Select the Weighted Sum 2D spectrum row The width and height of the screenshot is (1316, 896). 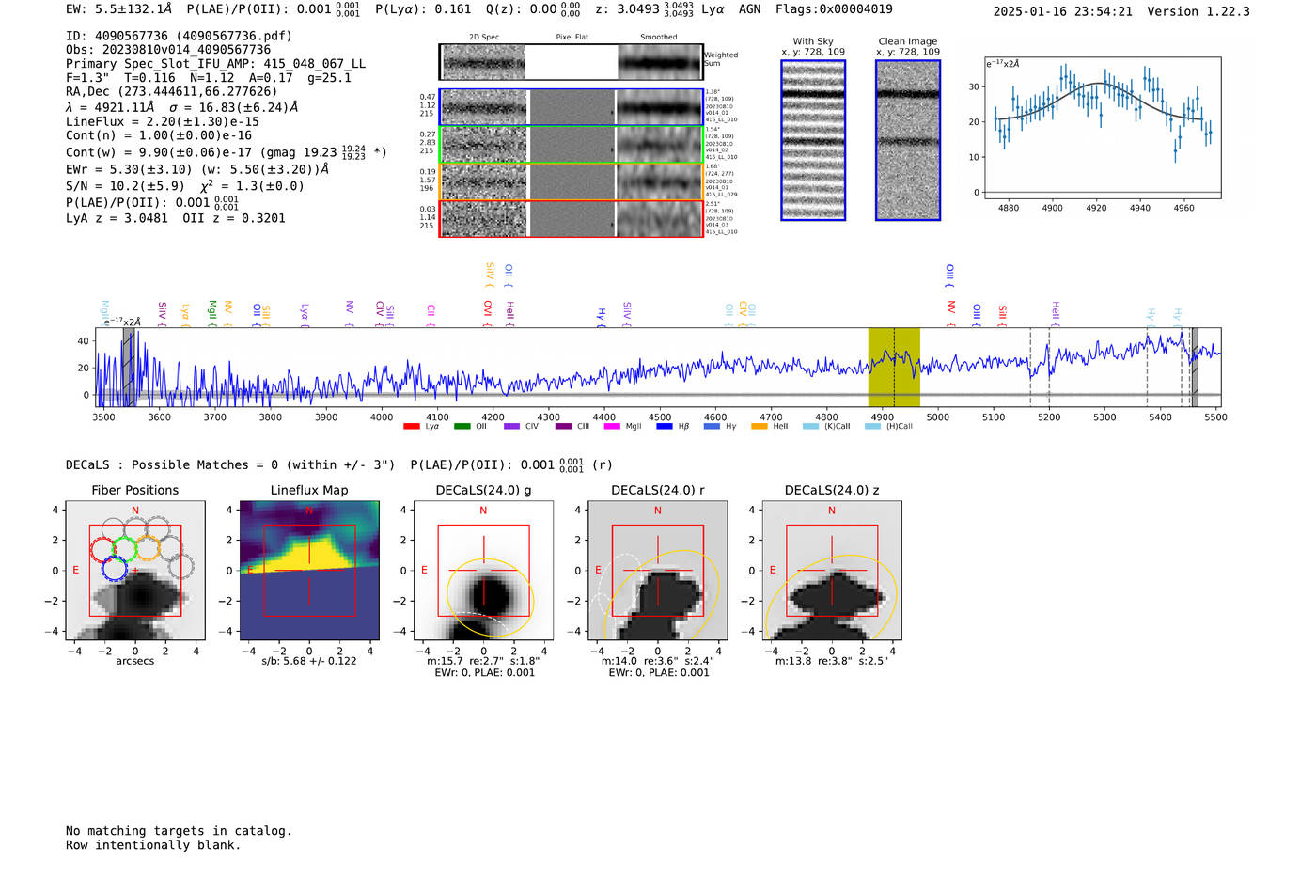coord(572,62)
